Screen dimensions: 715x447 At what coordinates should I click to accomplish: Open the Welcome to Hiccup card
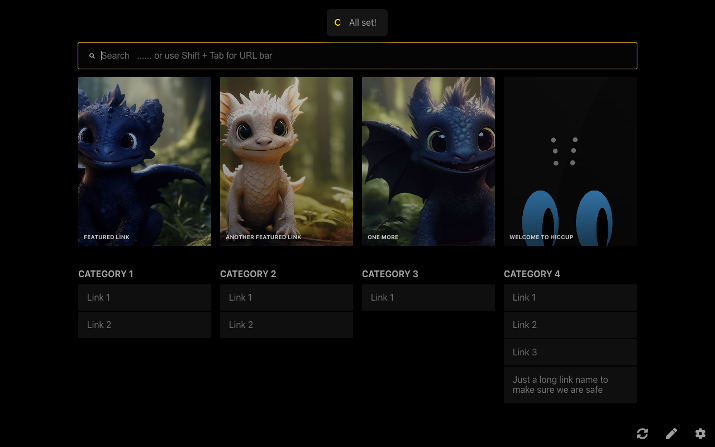point(570,161)
